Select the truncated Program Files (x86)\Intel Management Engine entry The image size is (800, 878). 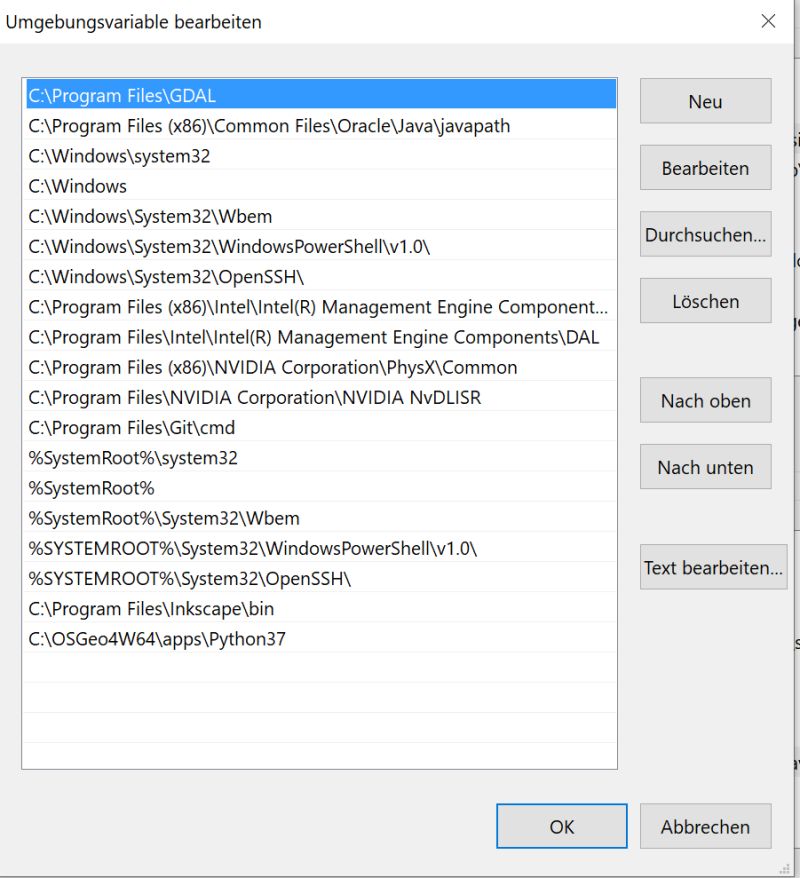tap(321, 307)
